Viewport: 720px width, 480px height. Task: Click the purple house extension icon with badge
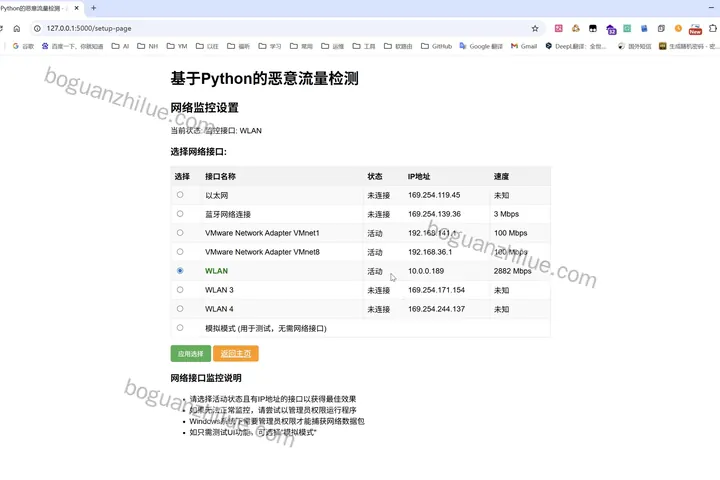coord(610,29)
